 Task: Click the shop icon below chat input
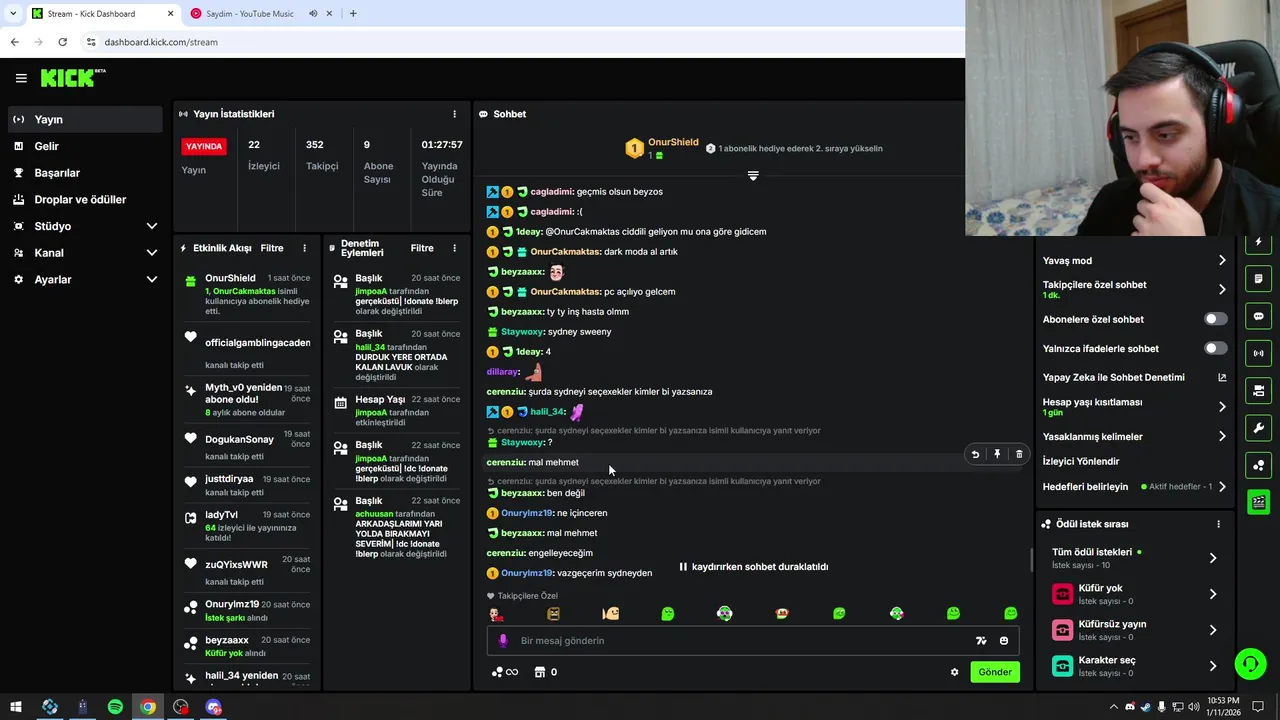540,672
